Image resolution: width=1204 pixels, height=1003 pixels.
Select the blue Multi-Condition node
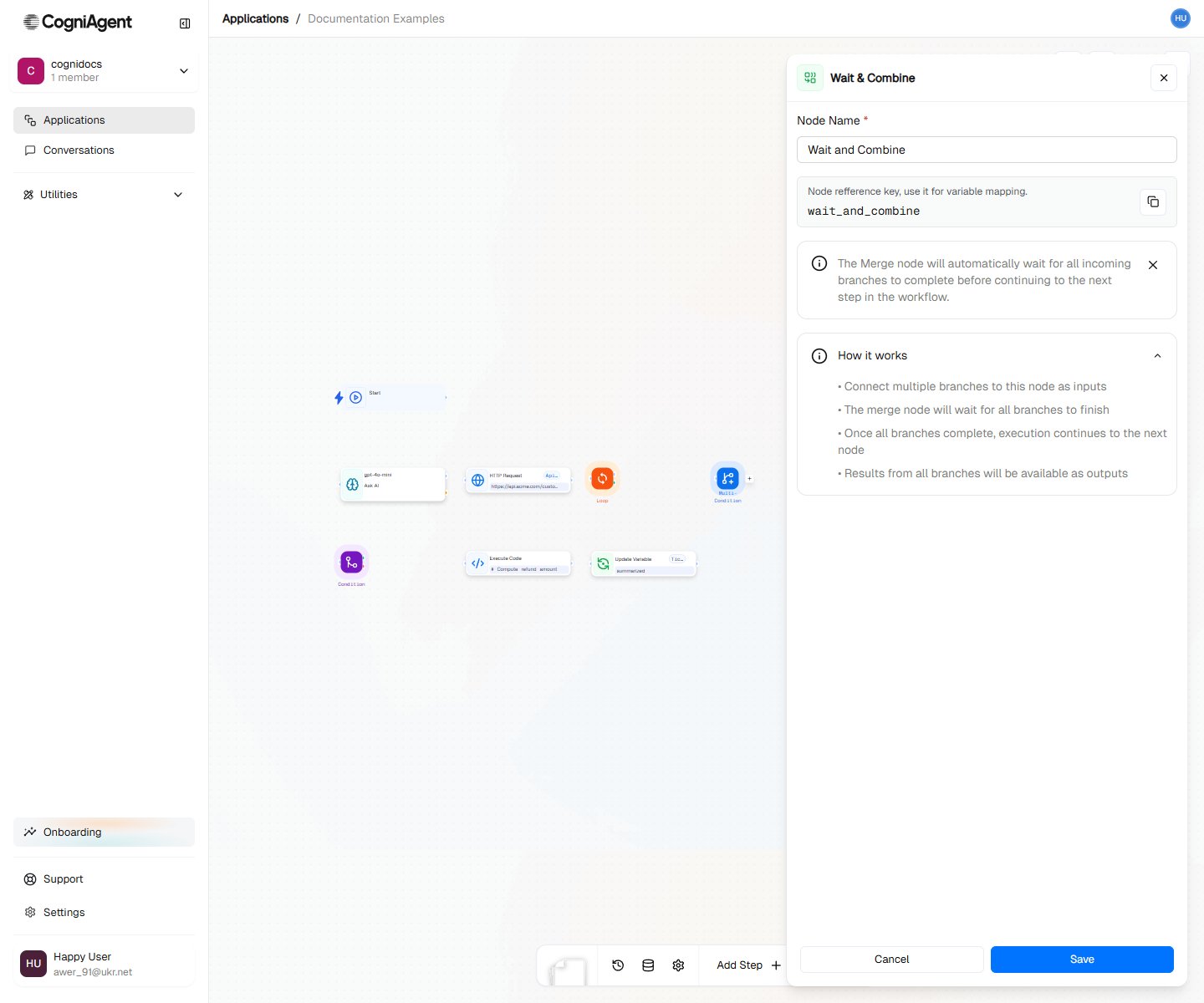tap(727, 479)
